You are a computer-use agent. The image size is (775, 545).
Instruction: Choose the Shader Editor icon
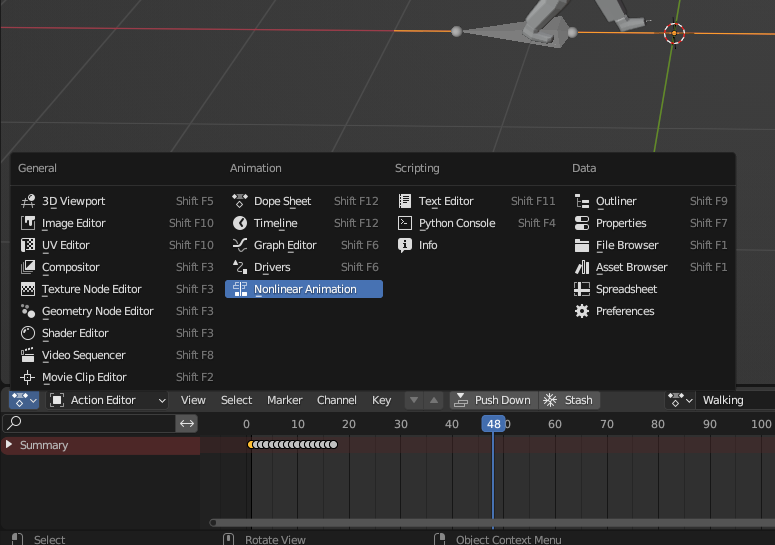tap(28, 333)
